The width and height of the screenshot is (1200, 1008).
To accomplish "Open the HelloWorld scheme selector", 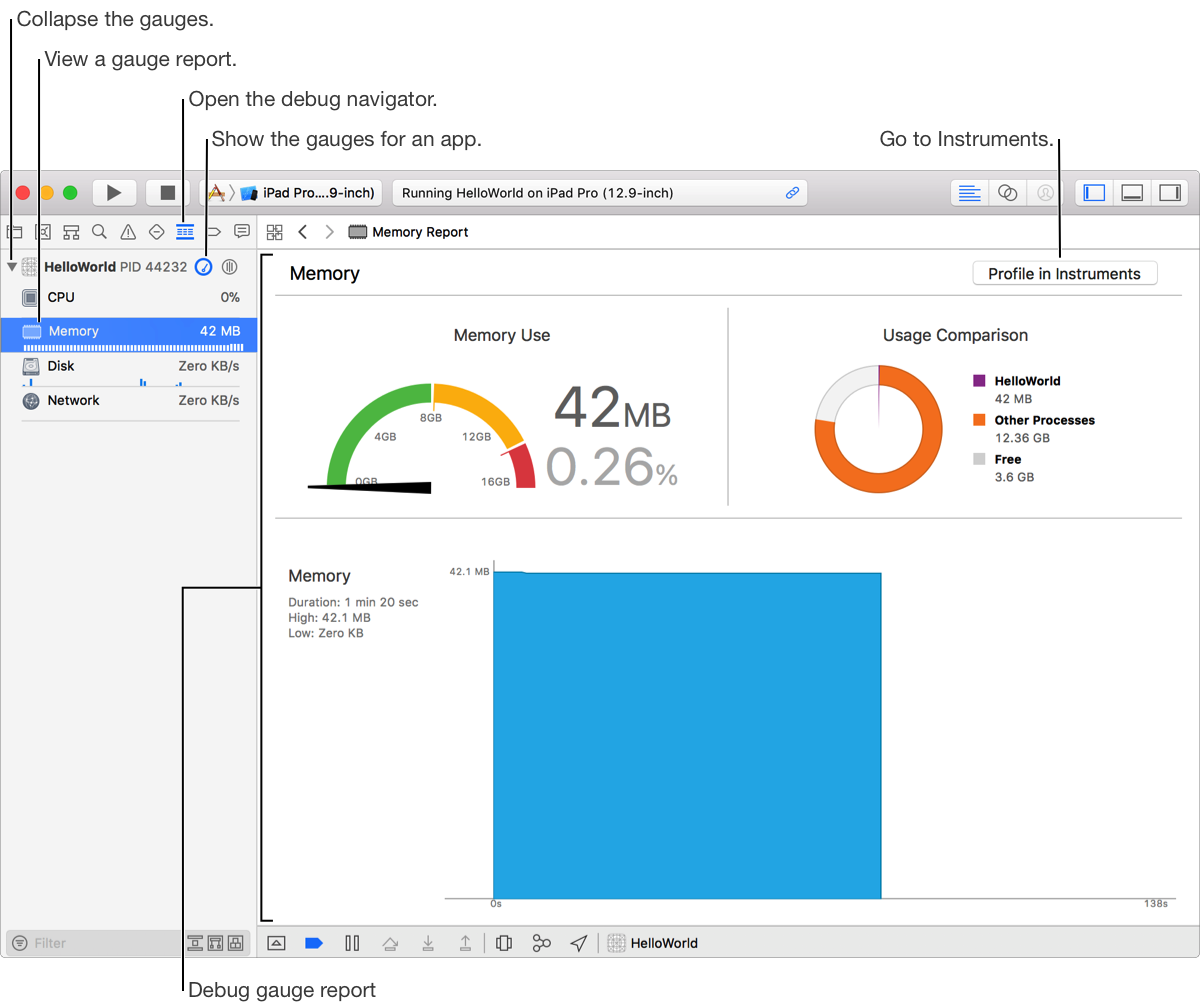I will (216, 192).
